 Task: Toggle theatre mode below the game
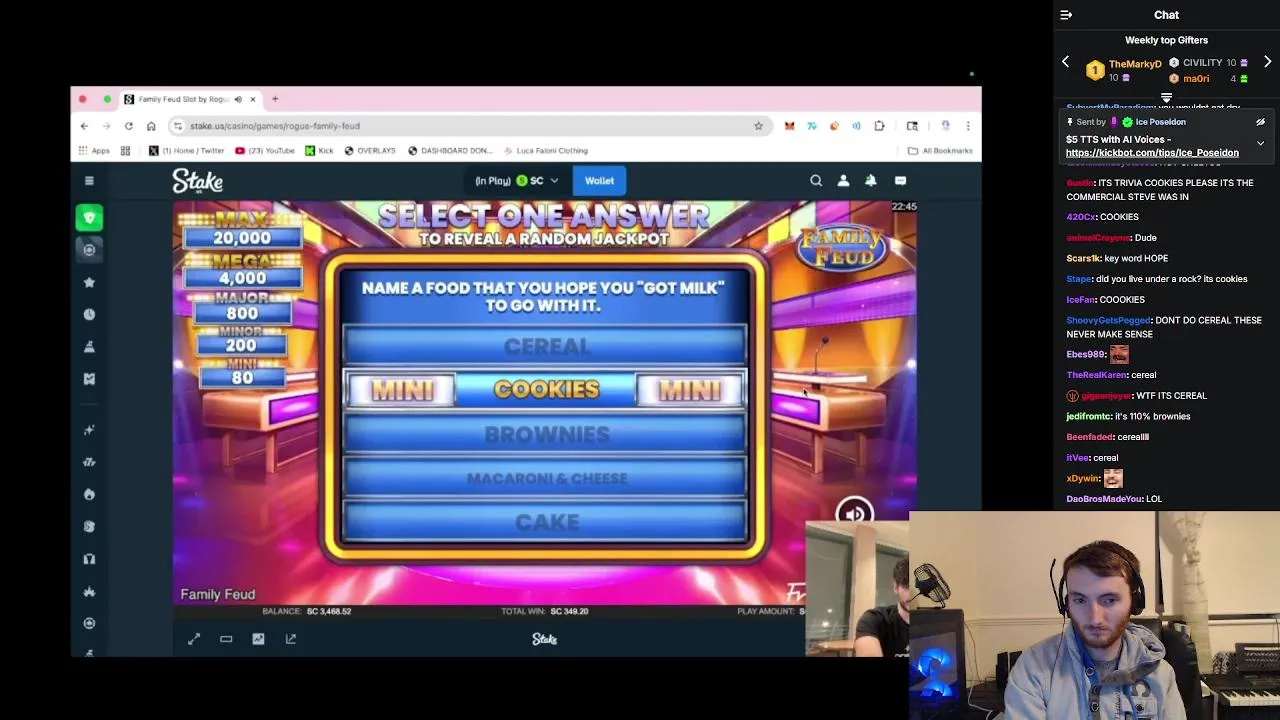pyautogui.click(x=226, y=639)
